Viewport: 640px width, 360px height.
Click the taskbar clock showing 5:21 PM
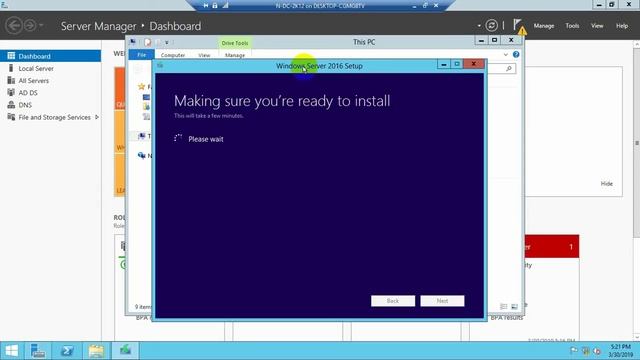point(621,351)
